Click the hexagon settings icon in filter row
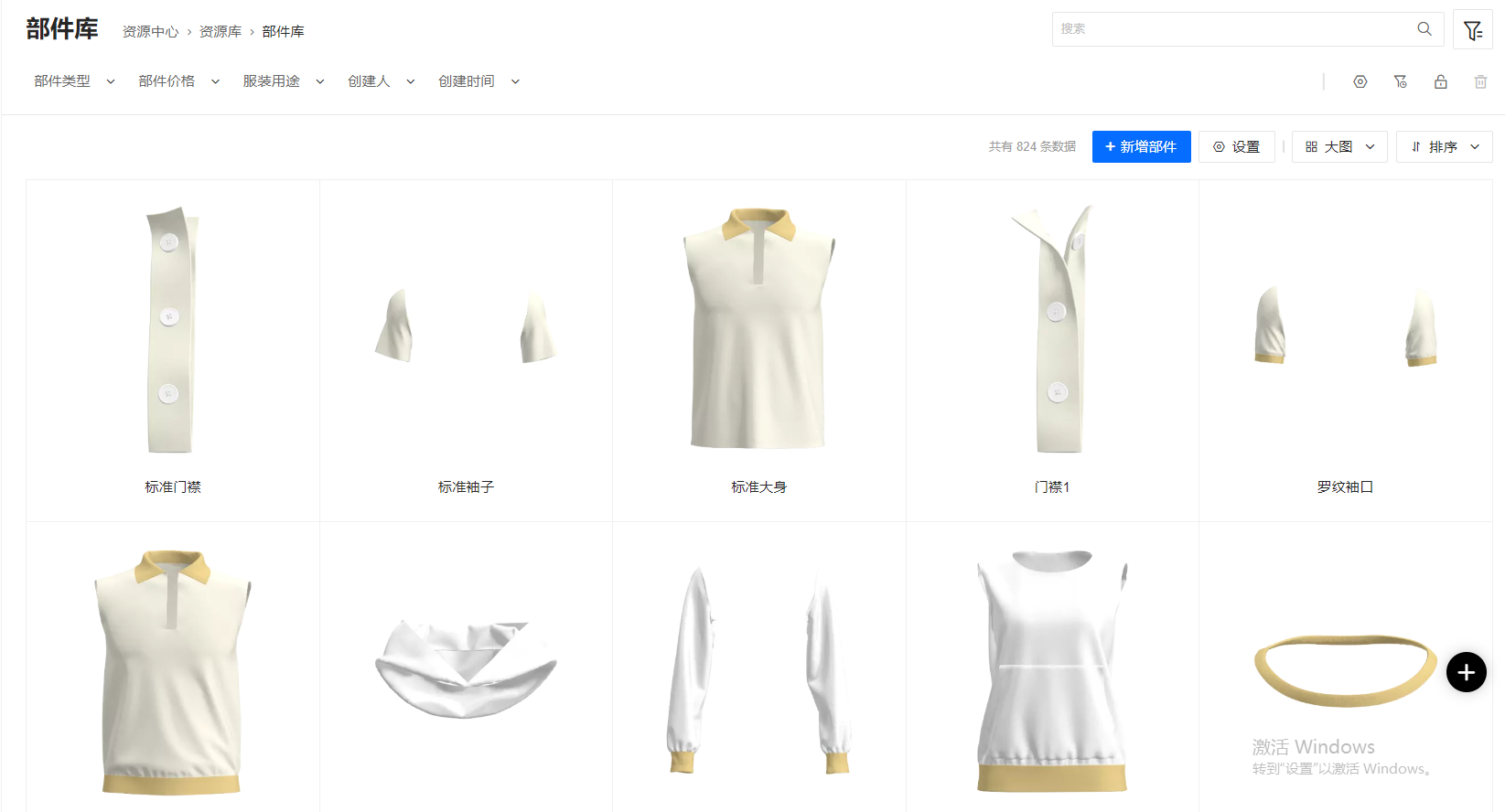This screenshot has width=1505, height=812. click(1360, 82)
